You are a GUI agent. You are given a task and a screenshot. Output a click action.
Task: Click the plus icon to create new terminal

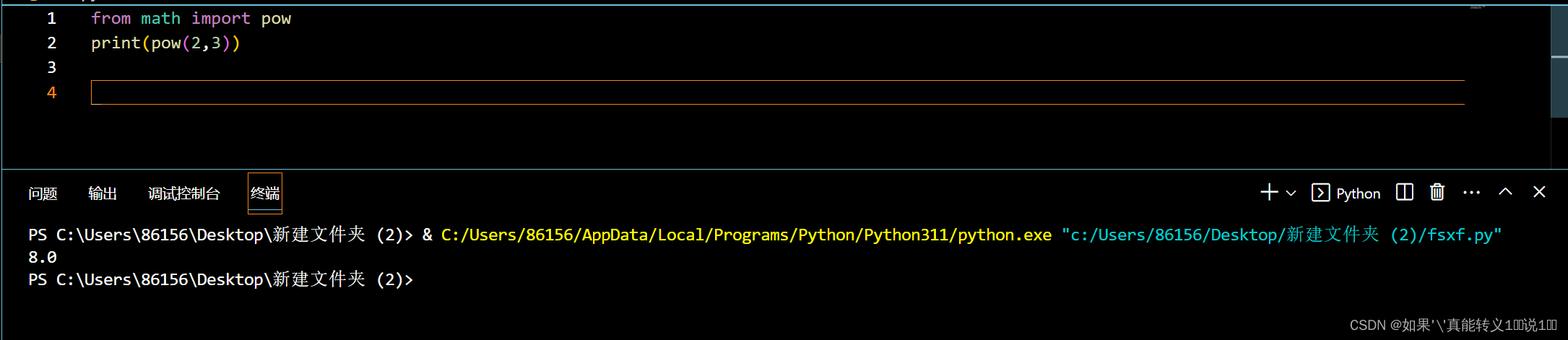1269,193
